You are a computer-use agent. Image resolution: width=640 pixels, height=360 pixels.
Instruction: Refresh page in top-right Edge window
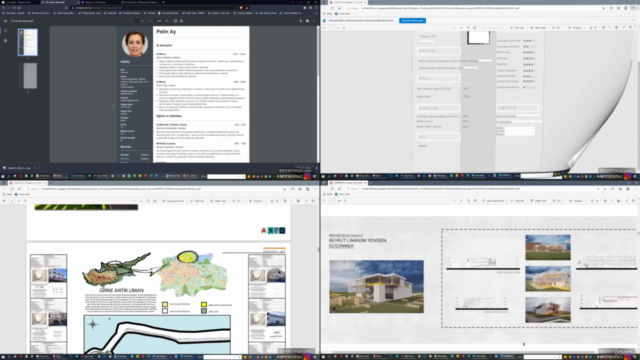332,8
